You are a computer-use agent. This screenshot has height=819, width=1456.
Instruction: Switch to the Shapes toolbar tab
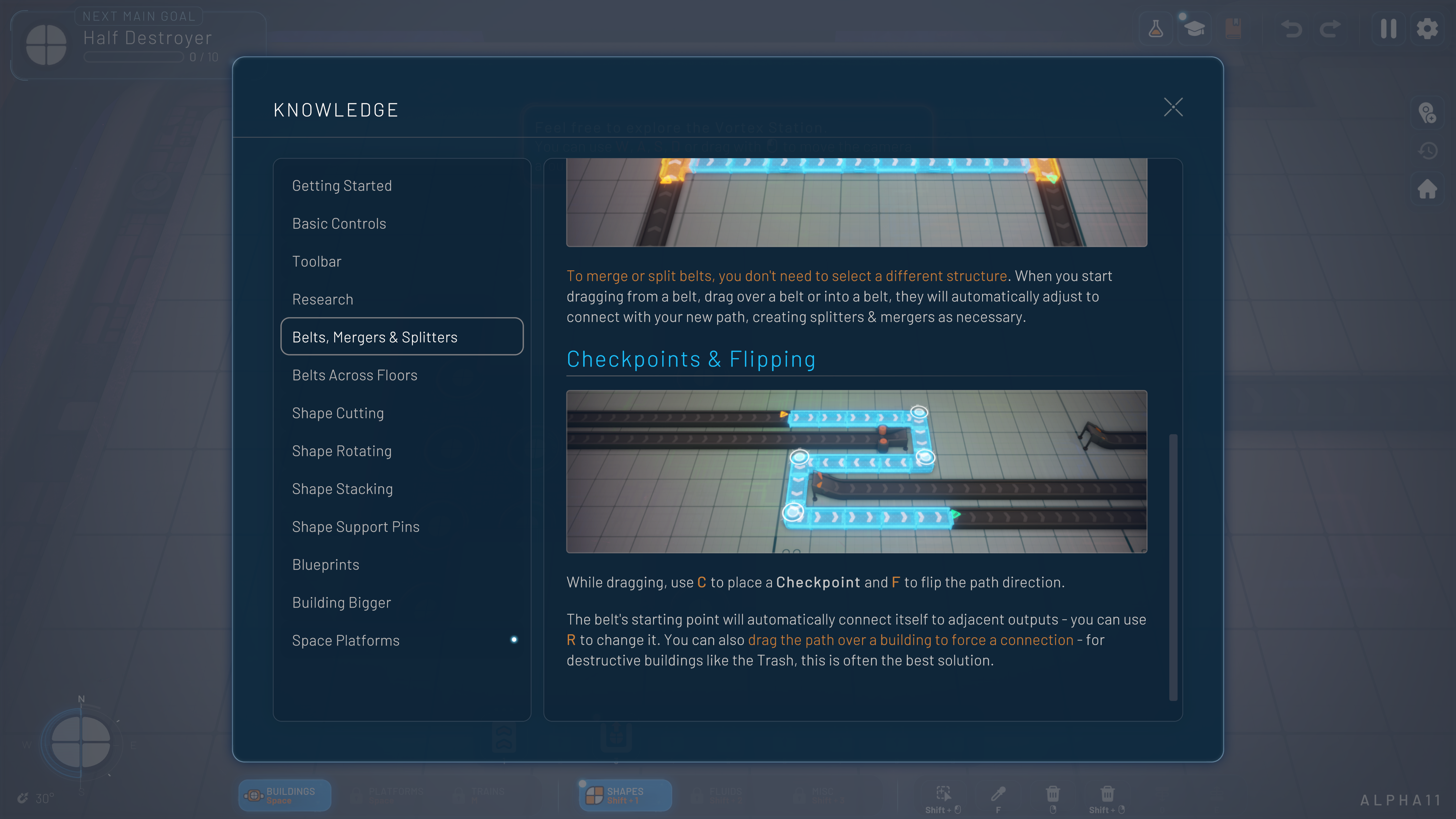(x=625, y=795)
